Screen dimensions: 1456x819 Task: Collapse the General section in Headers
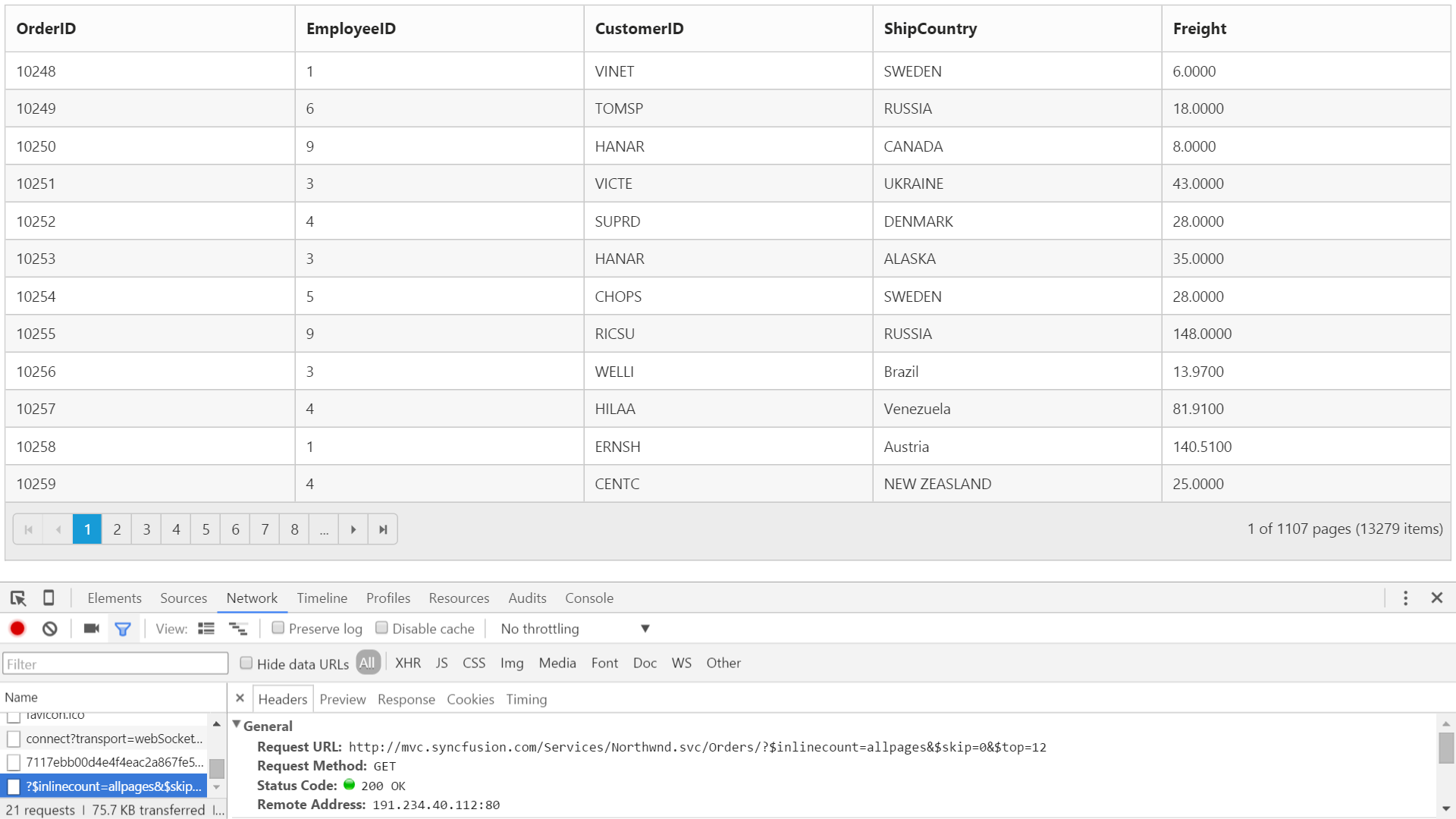coord(237,725)
